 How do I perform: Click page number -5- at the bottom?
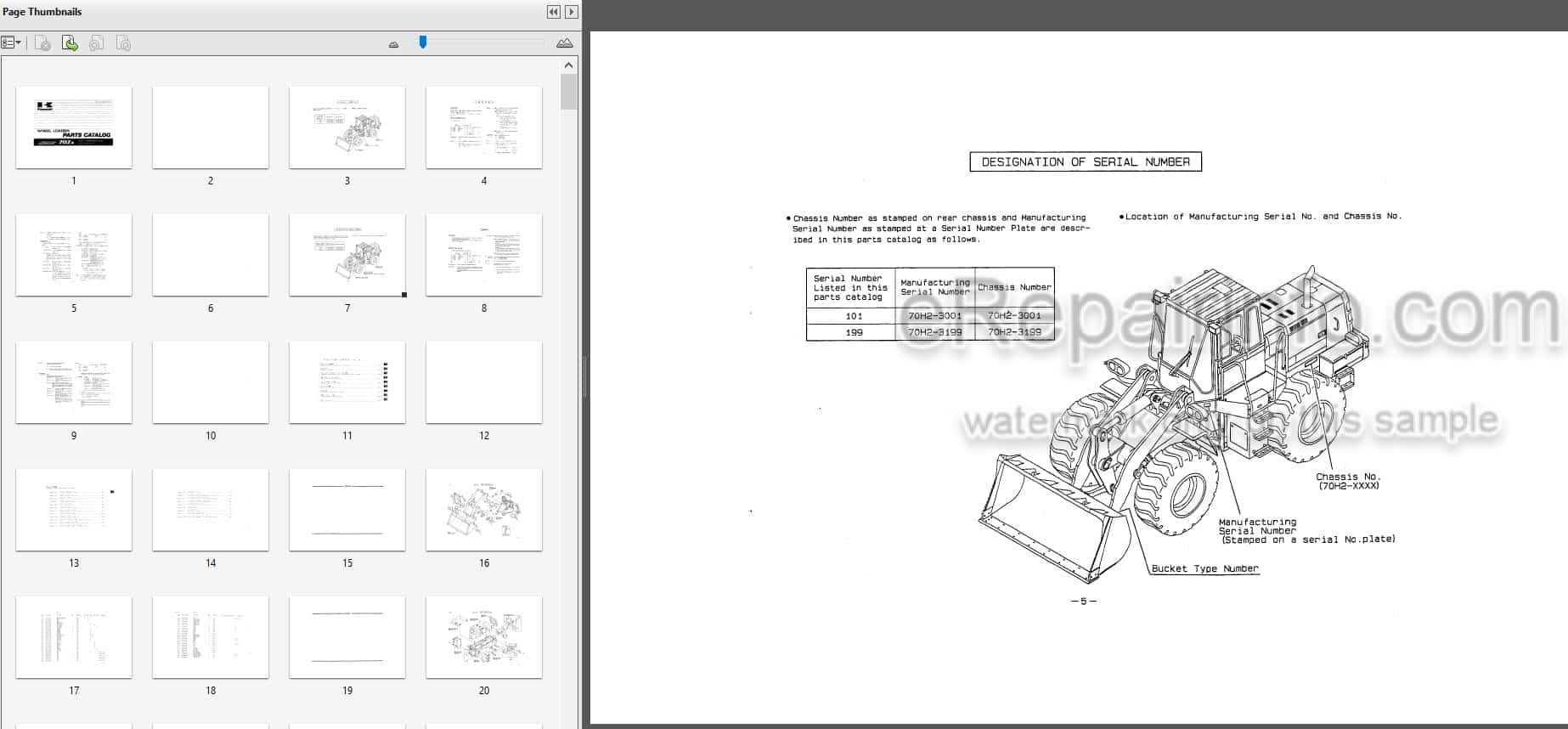[x=1084, y=601]
